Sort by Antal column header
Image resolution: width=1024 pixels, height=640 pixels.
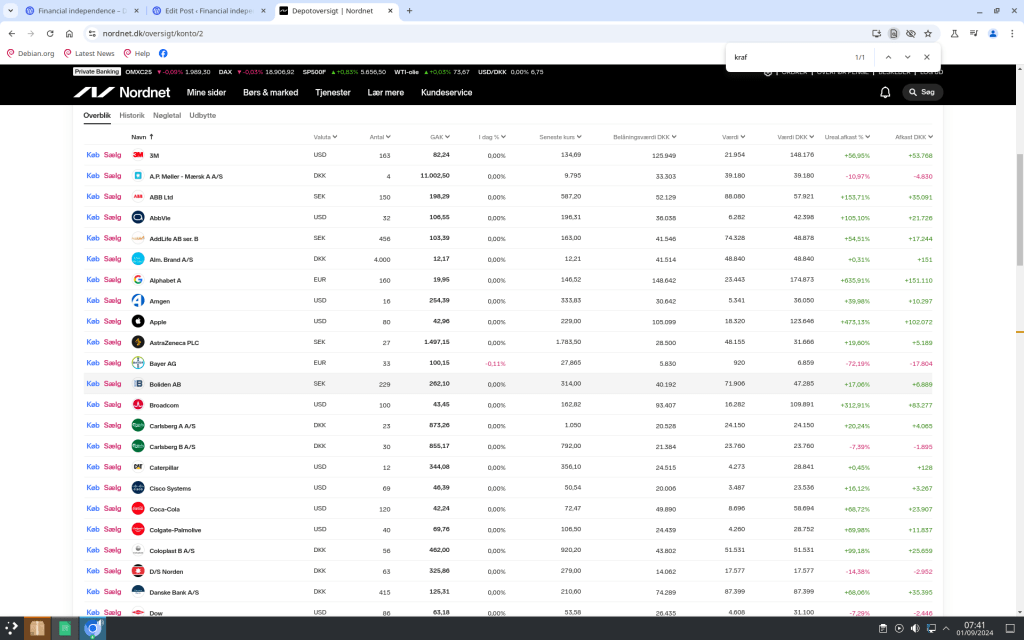[378, 136]
